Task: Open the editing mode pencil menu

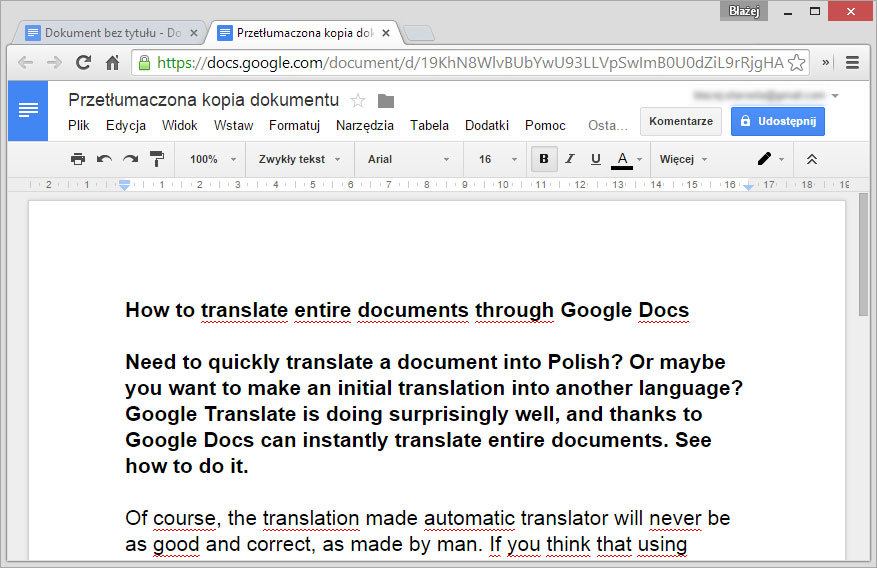Action: coord(771,159)
